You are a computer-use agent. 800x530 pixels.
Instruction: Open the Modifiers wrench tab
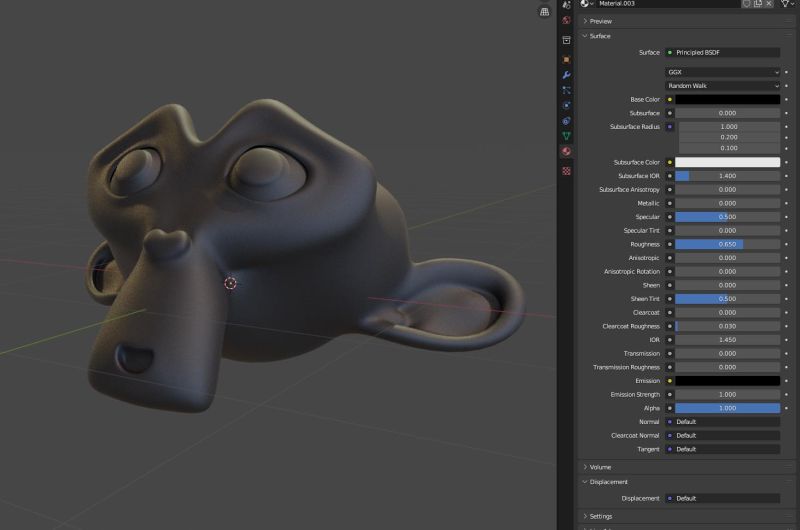click(x=566, y=75)
